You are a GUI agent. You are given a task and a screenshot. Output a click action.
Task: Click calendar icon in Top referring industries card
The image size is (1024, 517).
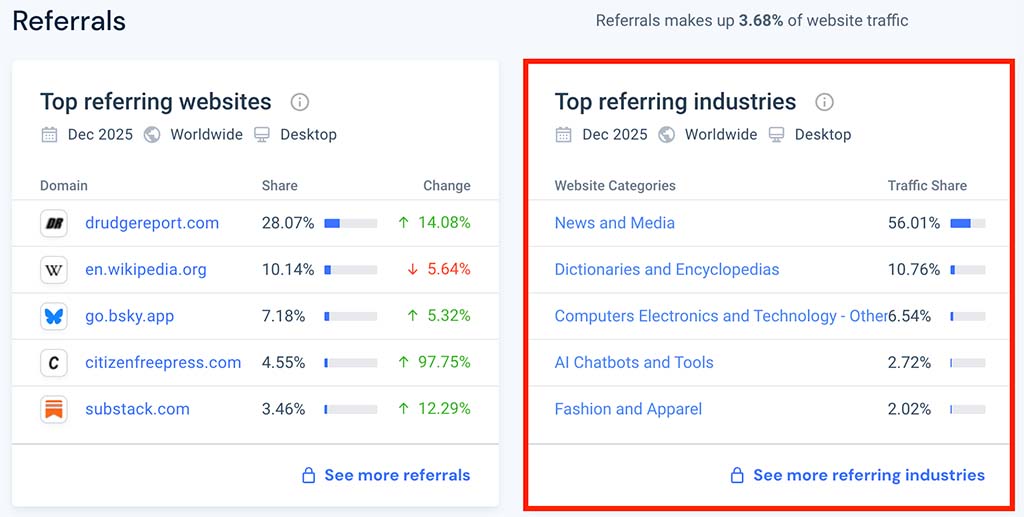coord(564,135)
